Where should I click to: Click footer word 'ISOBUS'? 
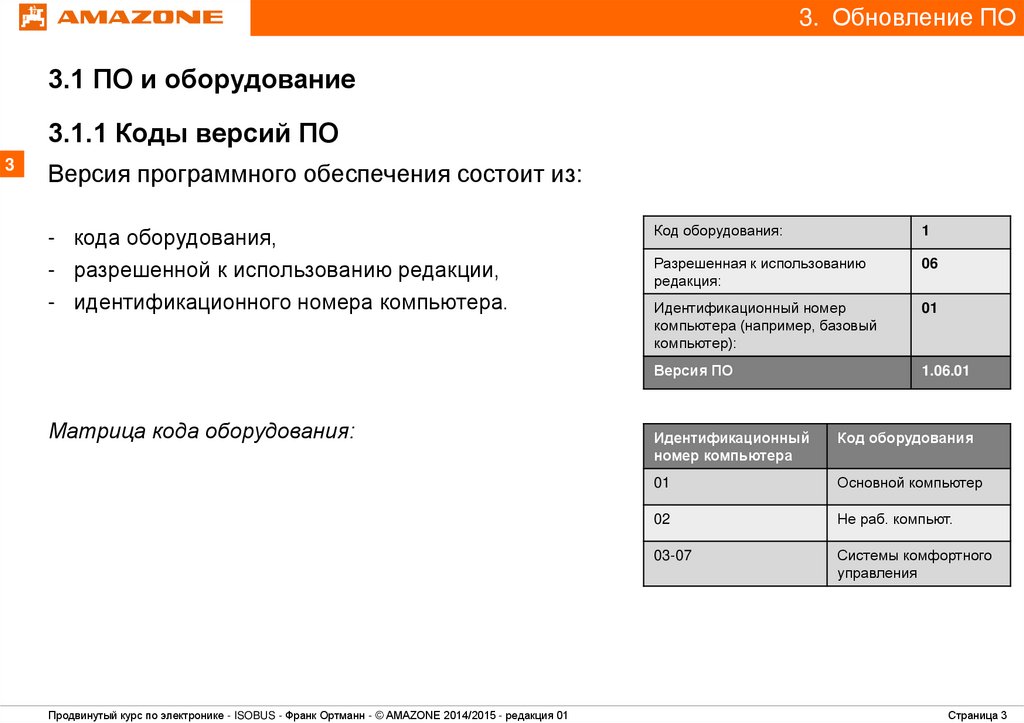255,716
